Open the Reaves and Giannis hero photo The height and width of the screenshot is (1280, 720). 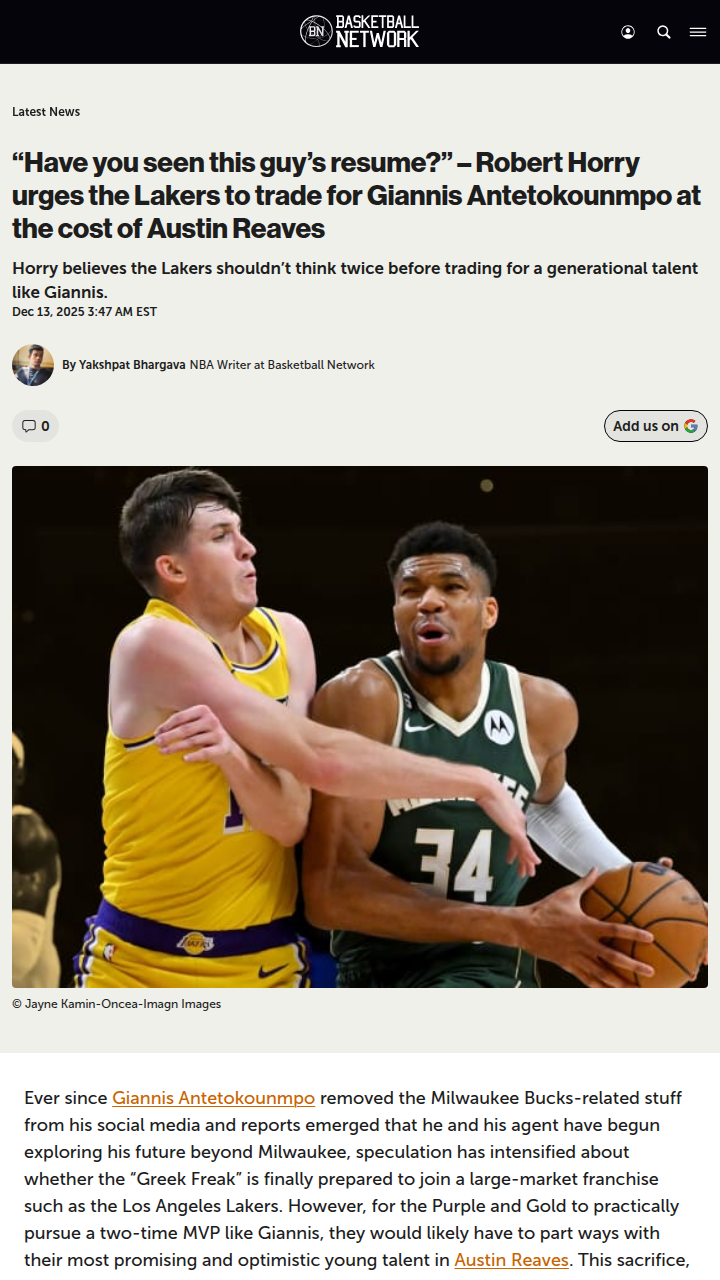(360, 727)
